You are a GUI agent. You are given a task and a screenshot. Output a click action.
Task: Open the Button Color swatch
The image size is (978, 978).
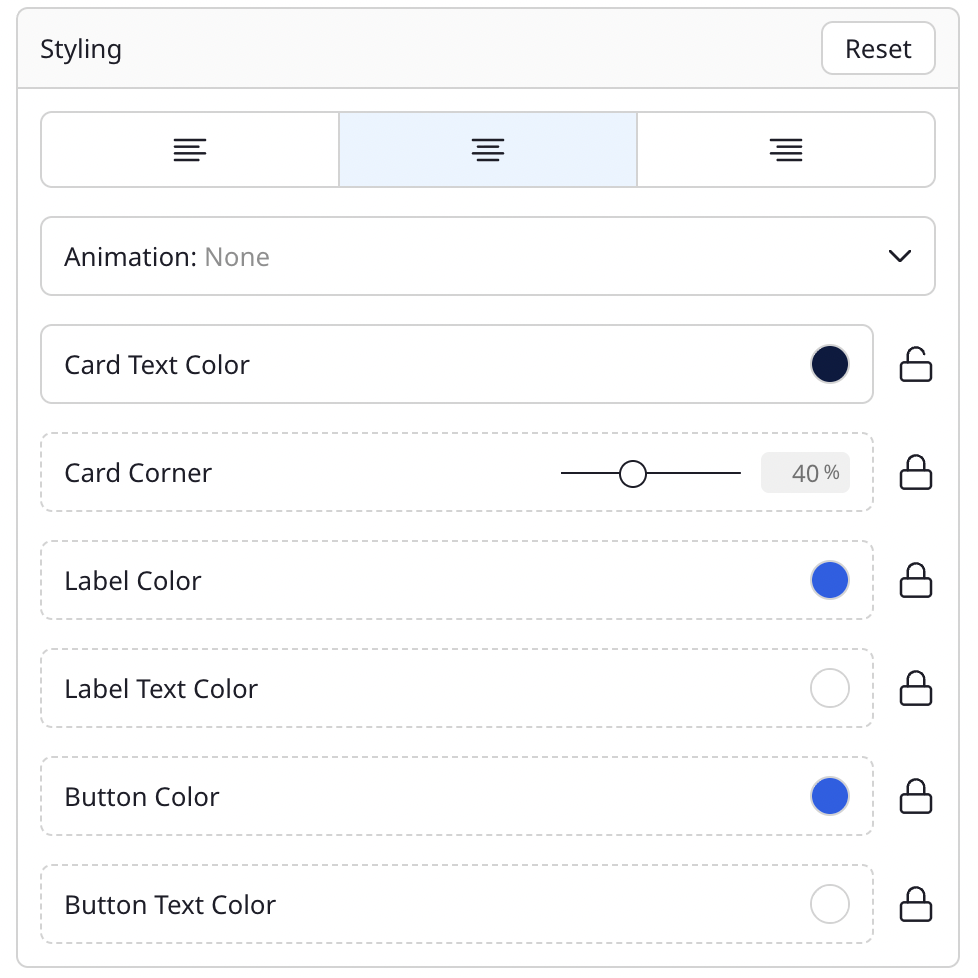(829, 796)
